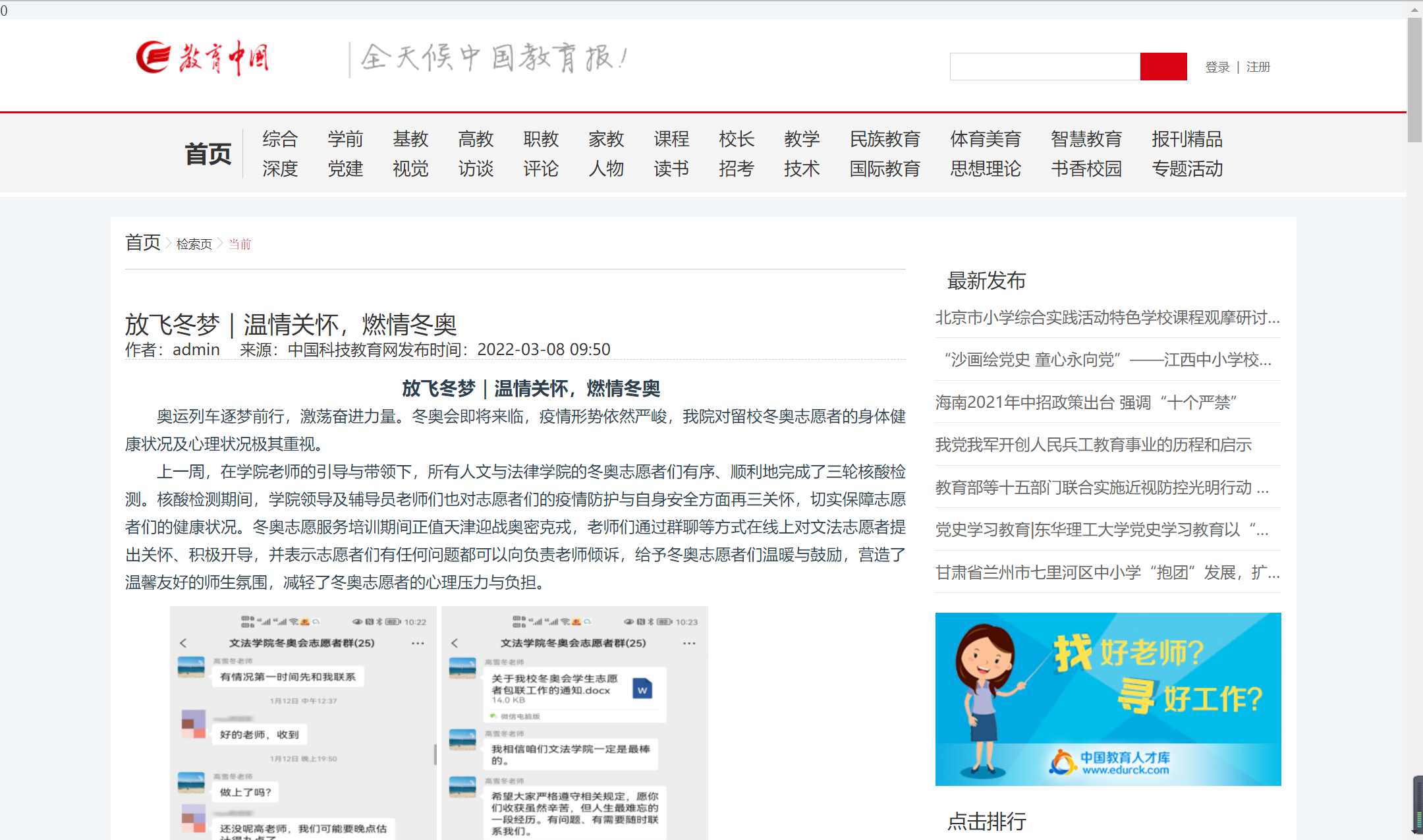Screen dimensions: 1423x840
Task: Go to 首页 in the main navigation
Action: pos(208,154)
